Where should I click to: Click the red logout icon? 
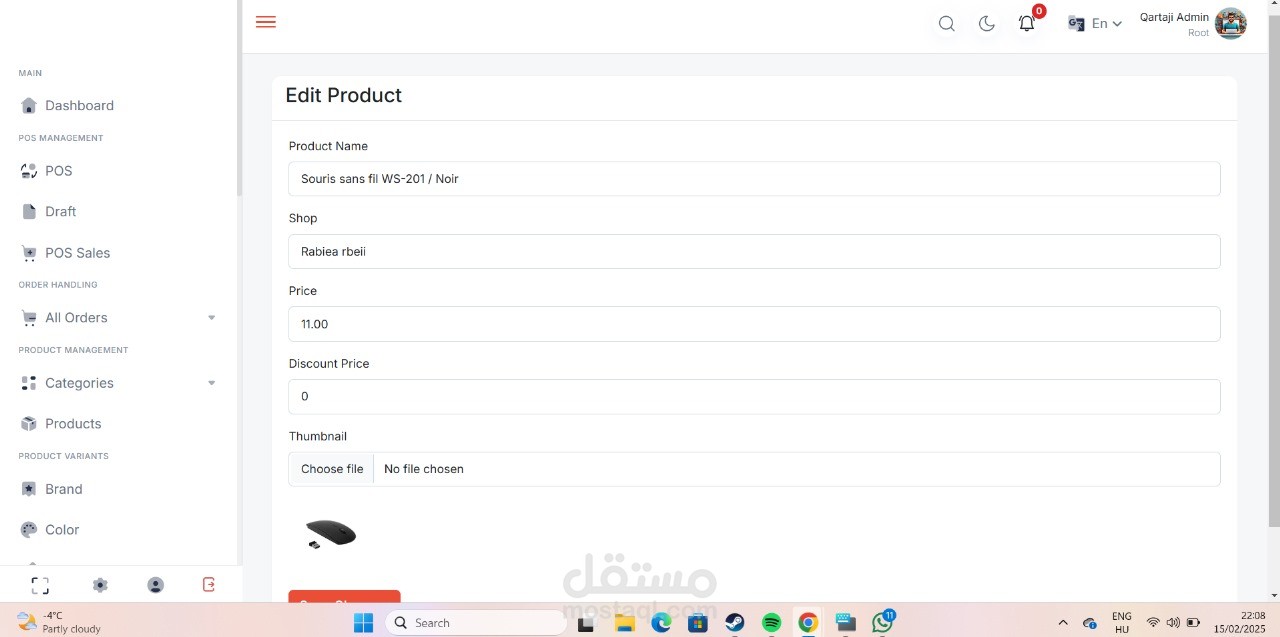(x=209, y=584)
